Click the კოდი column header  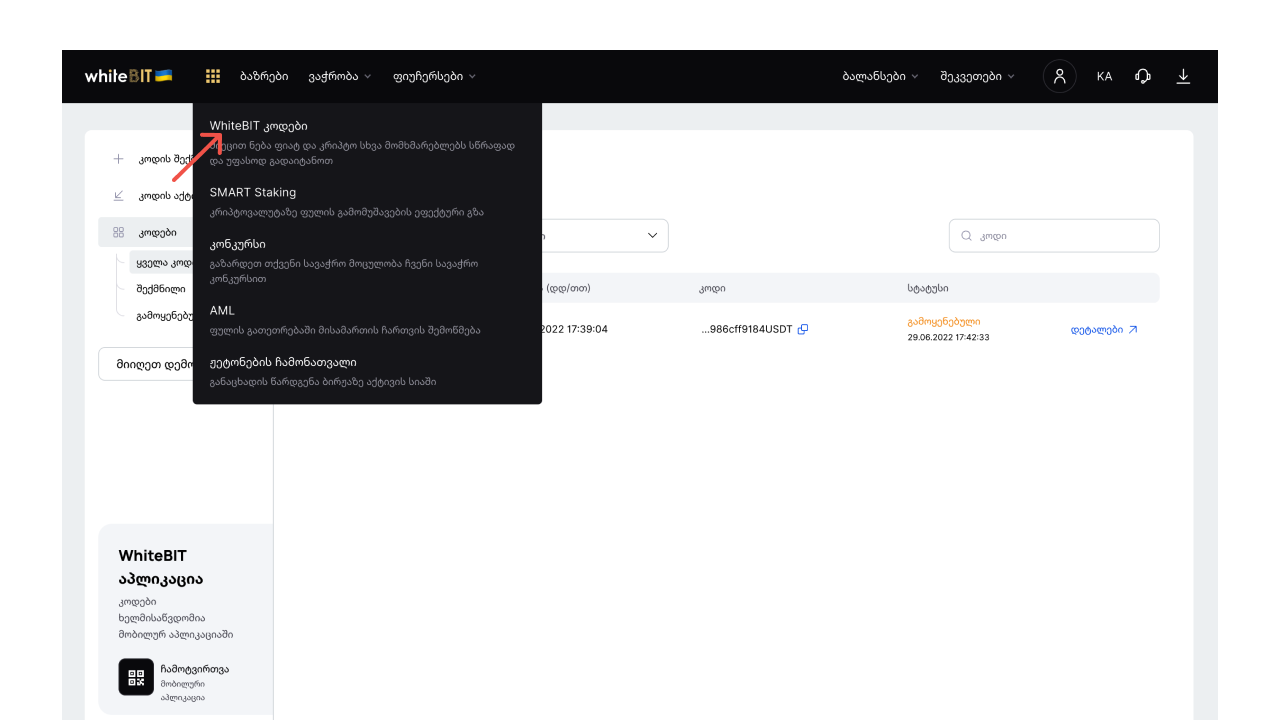712,288
